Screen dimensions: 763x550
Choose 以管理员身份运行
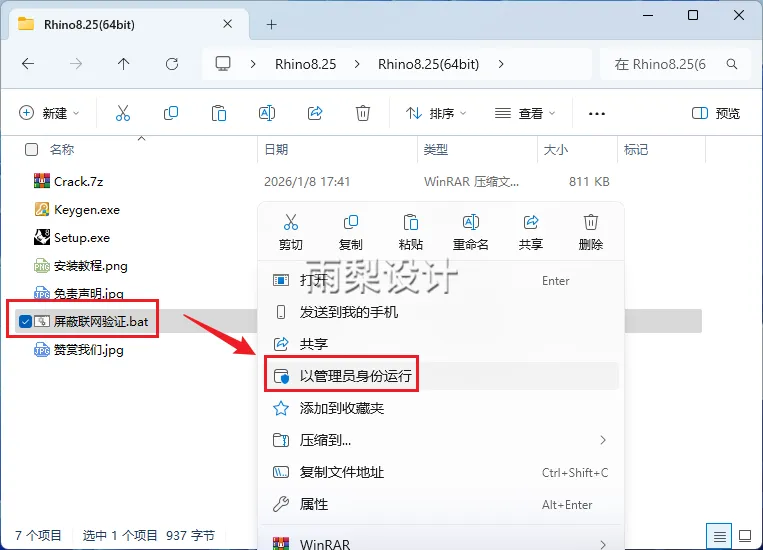(x=441, y=376)
